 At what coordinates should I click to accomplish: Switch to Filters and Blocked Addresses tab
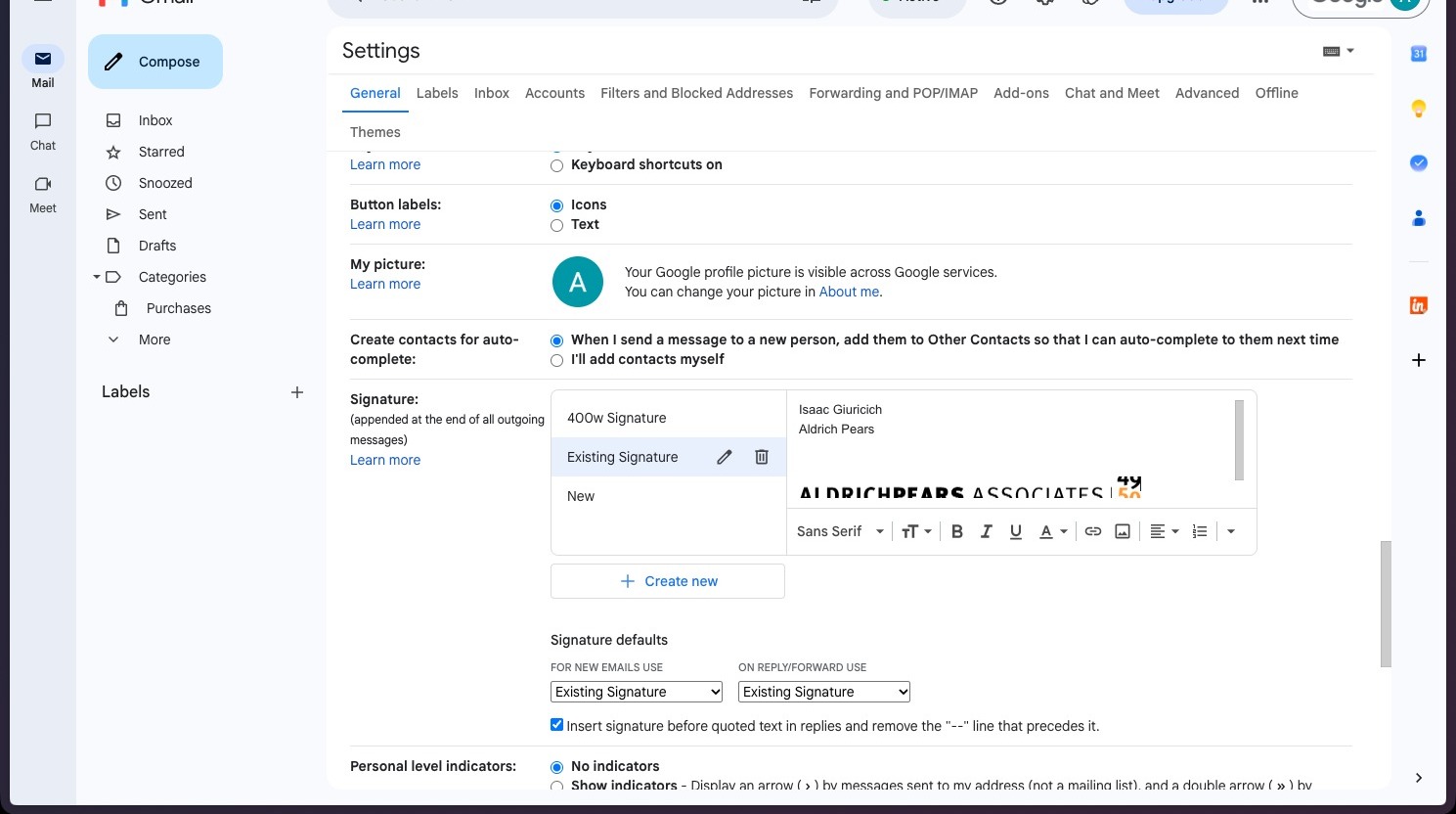coord(696,93)
